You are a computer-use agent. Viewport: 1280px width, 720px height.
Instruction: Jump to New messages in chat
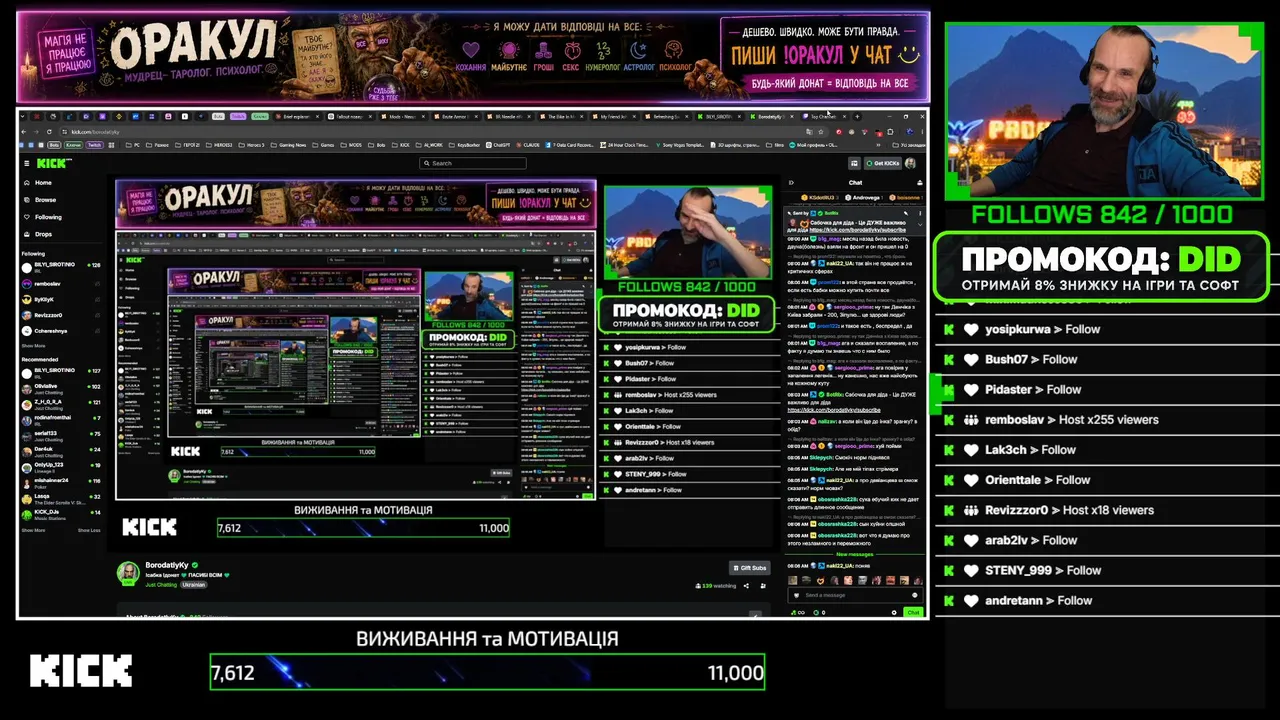(855, 554)
